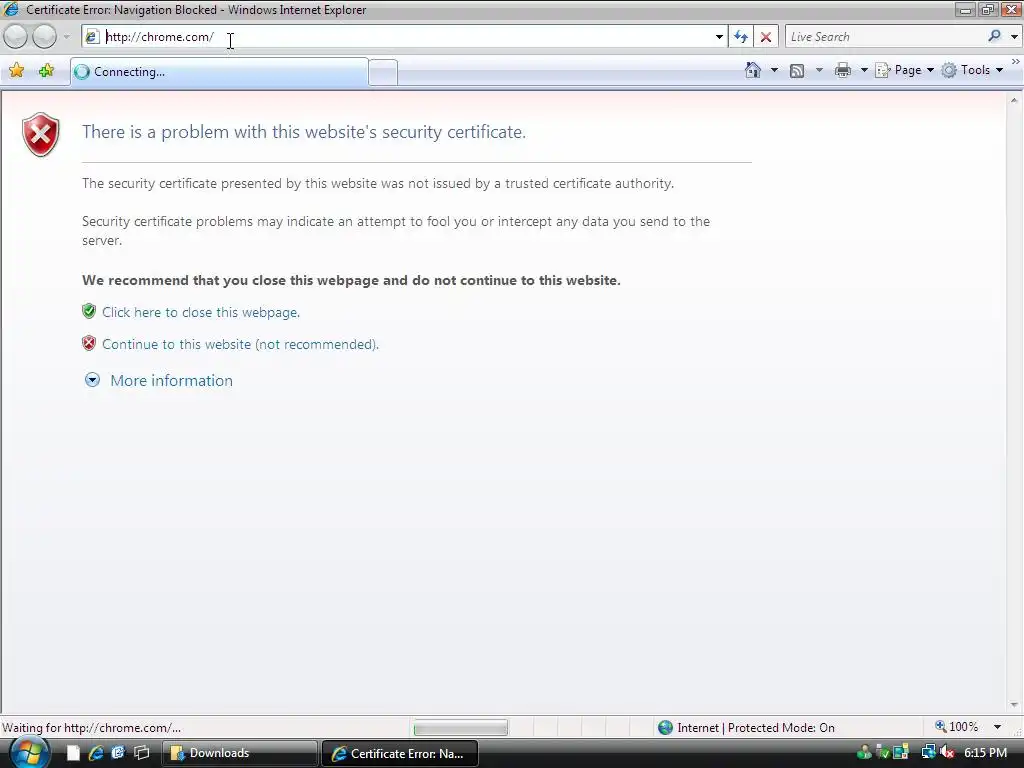1024x768 pixels.
Task: Refresh the page with the blue arrows icon
Action: pyautogui.click(x=741, y=37)
